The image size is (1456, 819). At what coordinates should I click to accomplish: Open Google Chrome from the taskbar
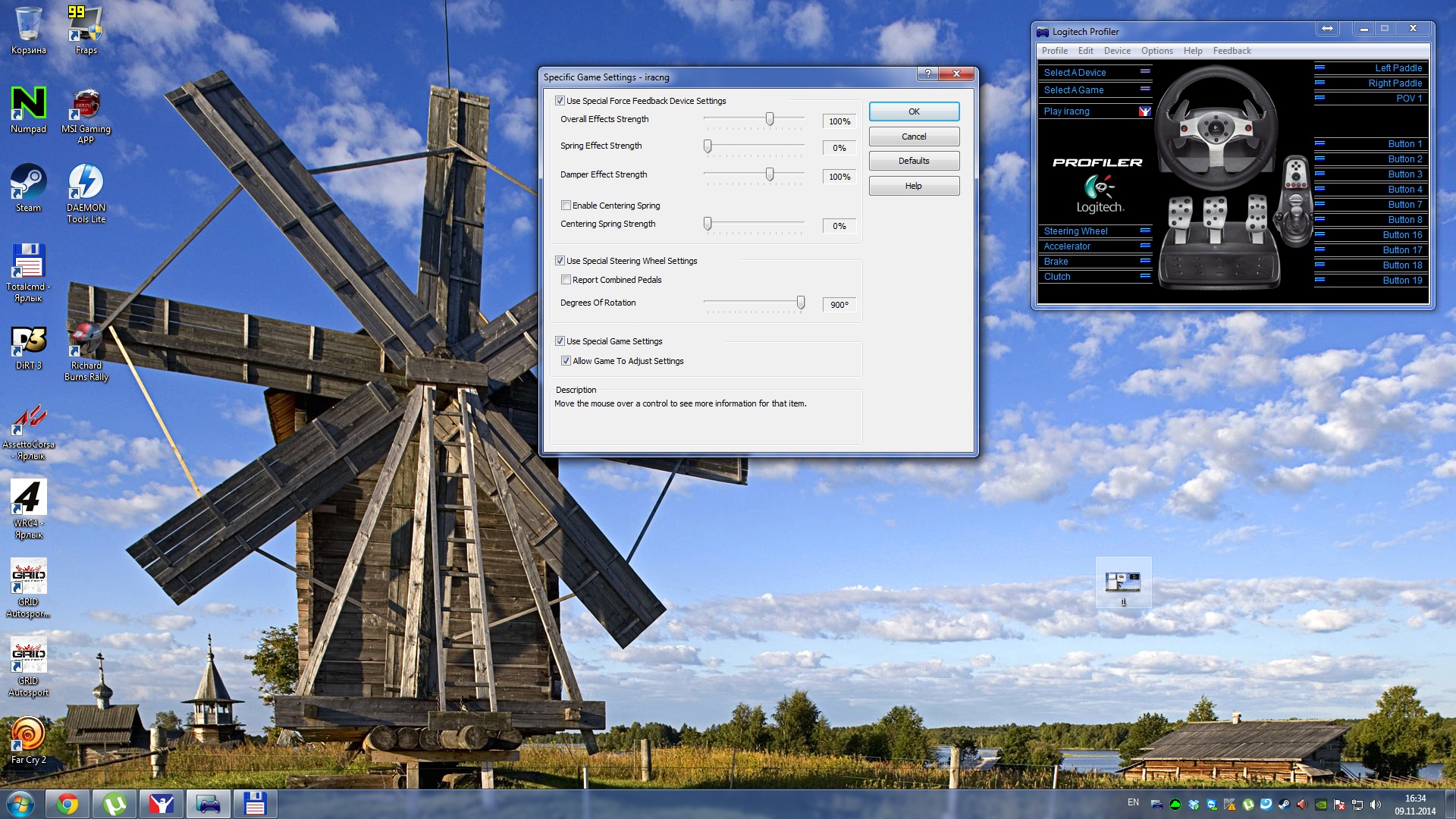(x=67, y=804)
